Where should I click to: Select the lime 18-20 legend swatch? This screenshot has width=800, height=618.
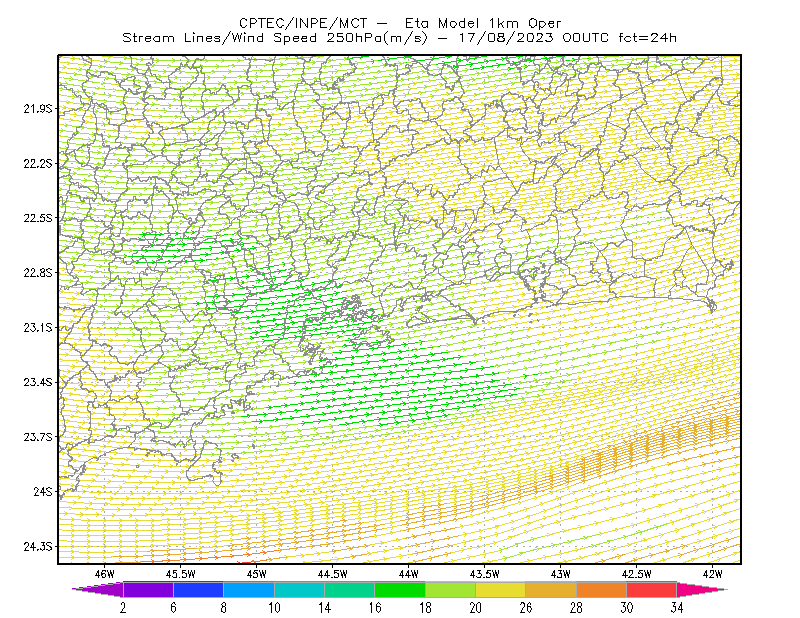[x=451, y=589]
